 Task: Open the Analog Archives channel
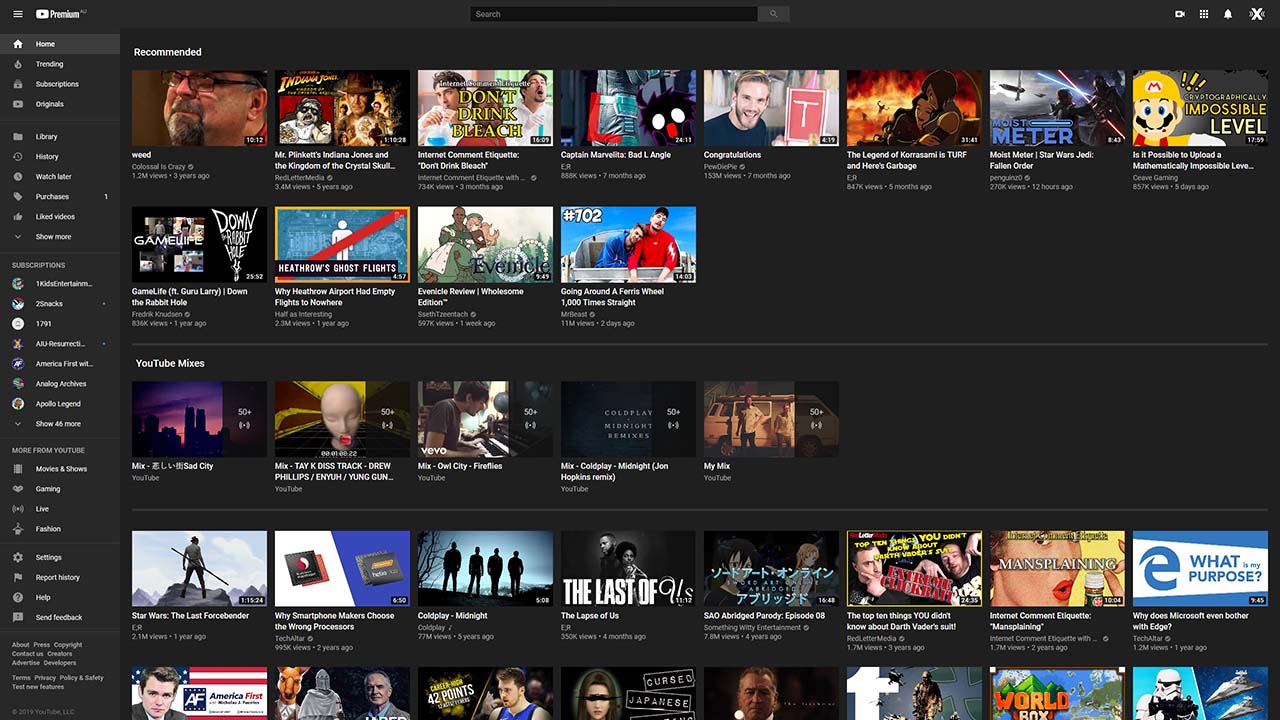[60, 384]
